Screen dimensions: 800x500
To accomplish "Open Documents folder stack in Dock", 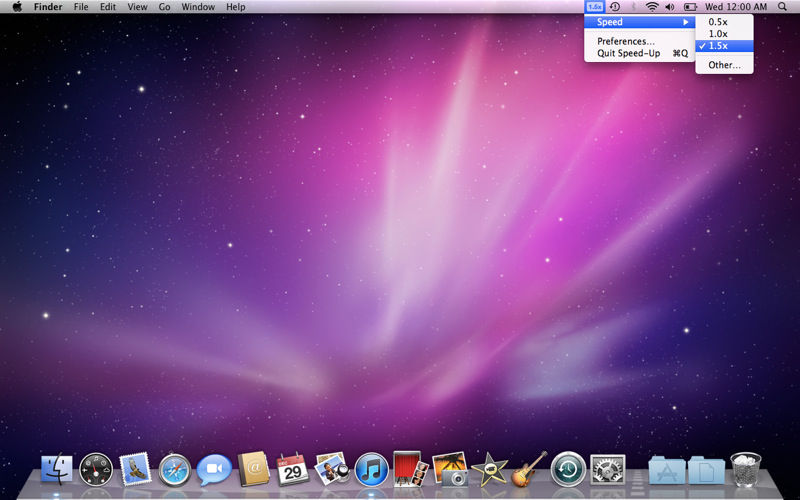I will point(706,470).
